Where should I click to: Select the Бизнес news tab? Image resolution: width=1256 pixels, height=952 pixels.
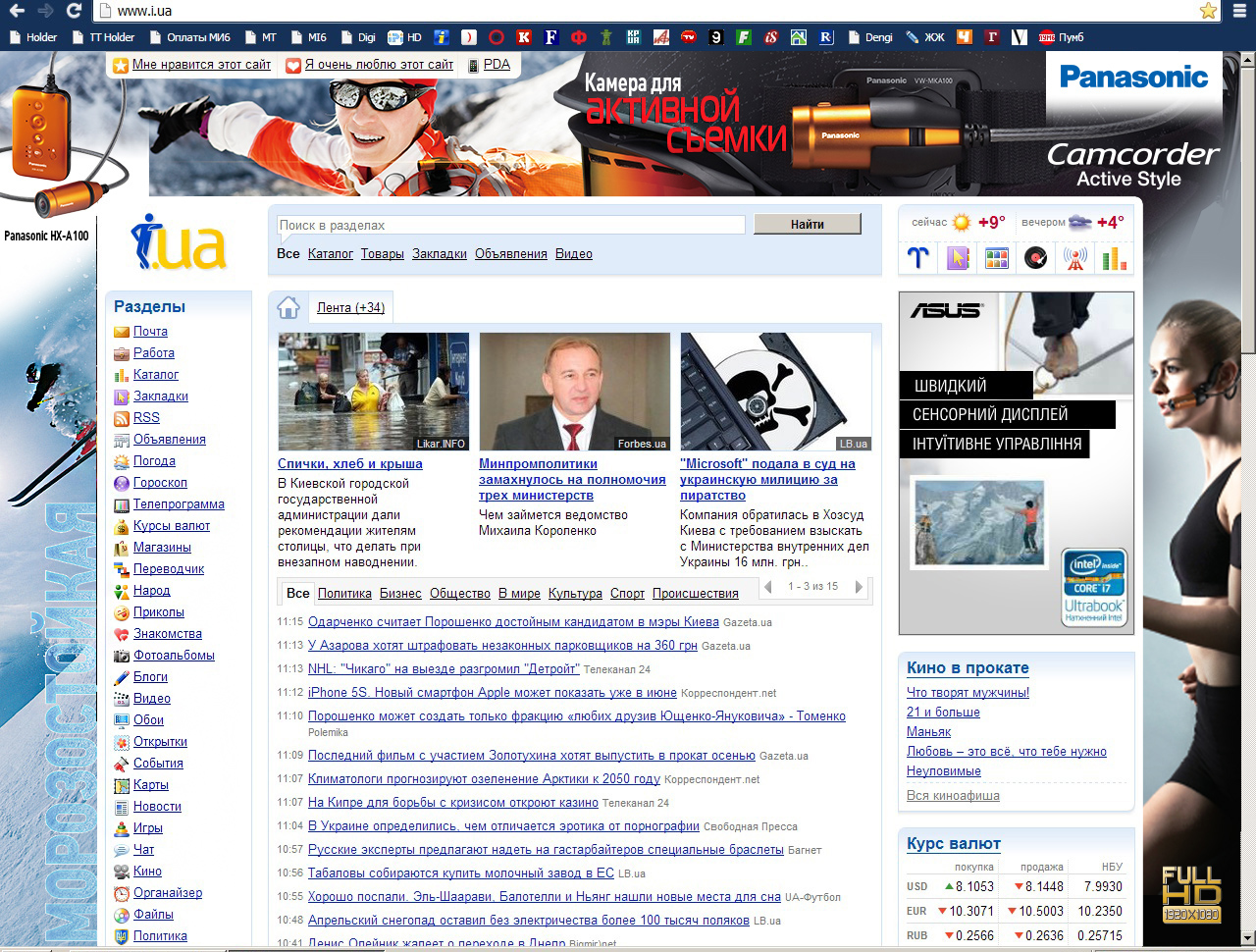click(400, 594)
